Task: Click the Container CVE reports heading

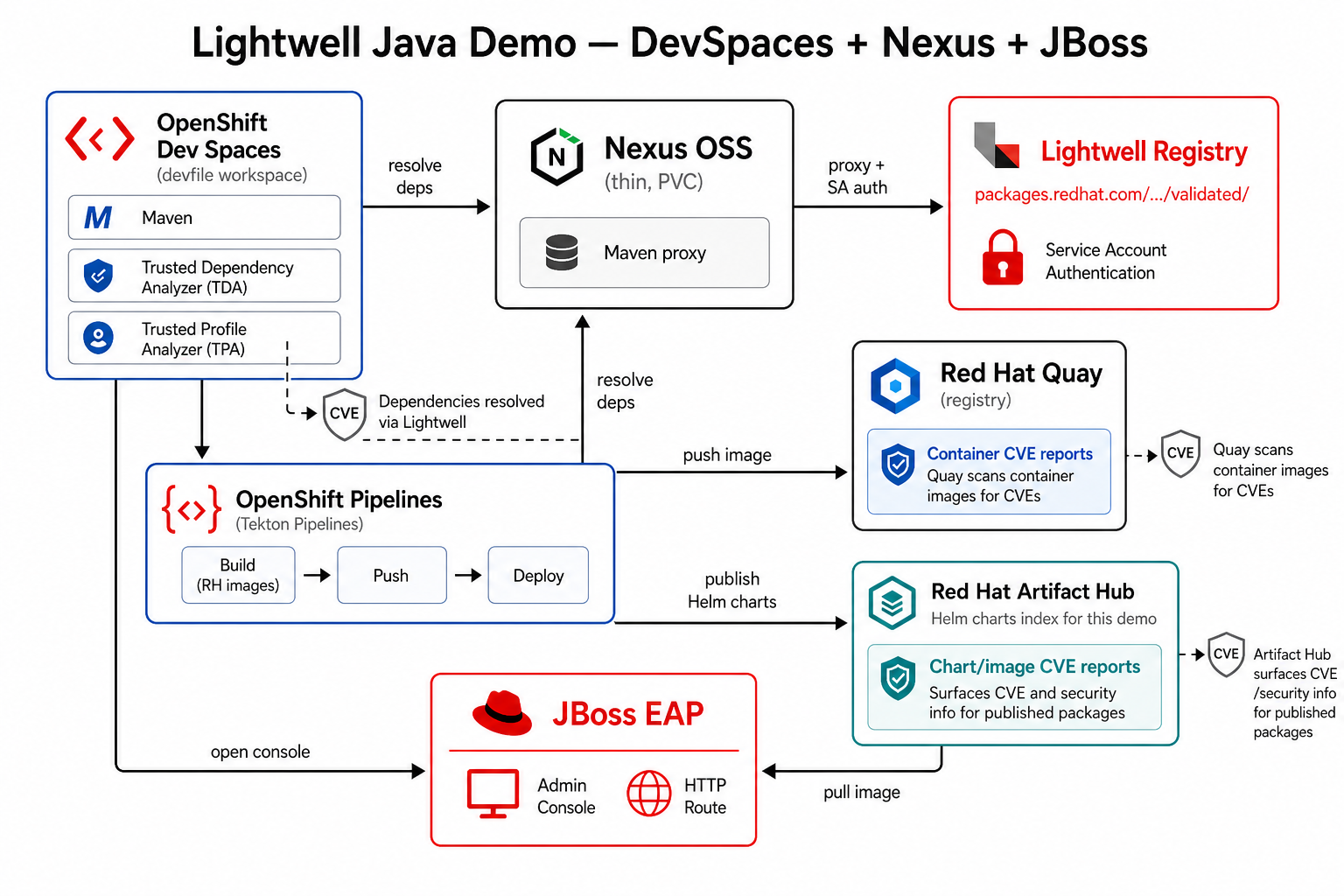Action: 1010,453
